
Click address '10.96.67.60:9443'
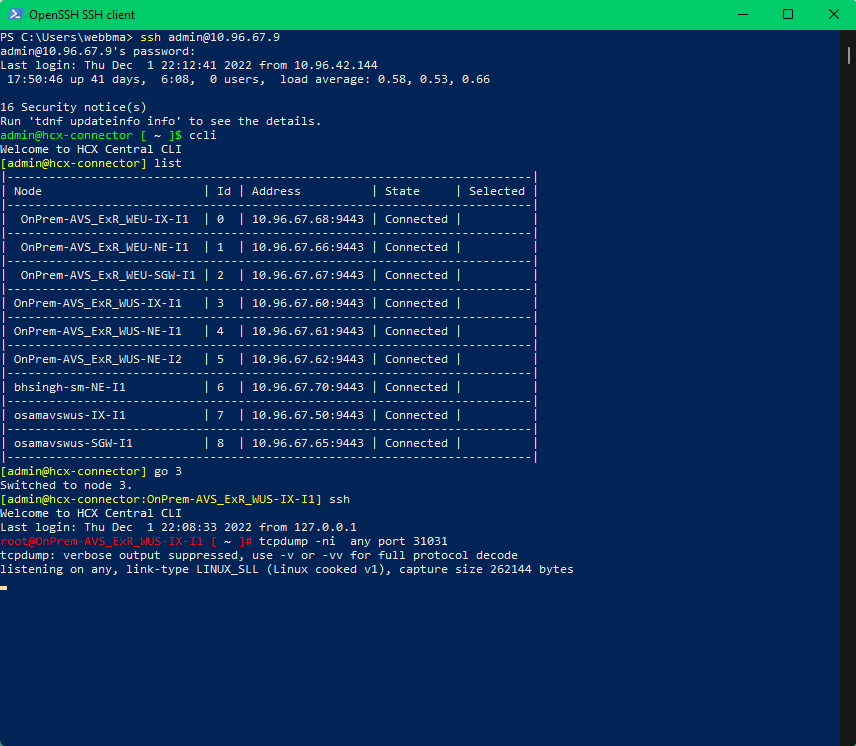pos(308,303)
